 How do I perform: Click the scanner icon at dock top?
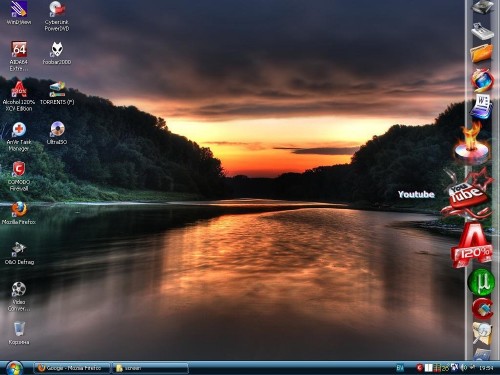click(x=483, y=7)
